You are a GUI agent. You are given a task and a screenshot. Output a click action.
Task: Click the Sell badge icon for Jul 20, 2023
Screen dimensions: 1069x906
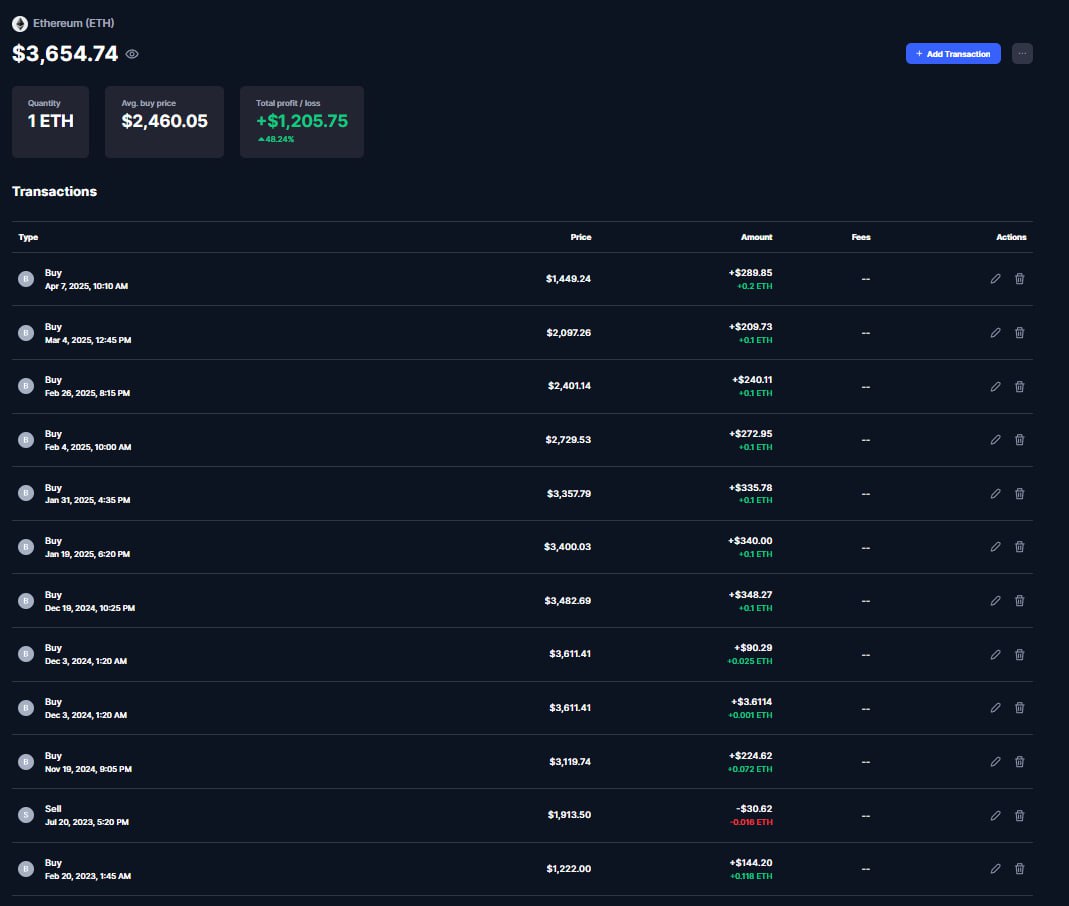click(x=26, y=815)
